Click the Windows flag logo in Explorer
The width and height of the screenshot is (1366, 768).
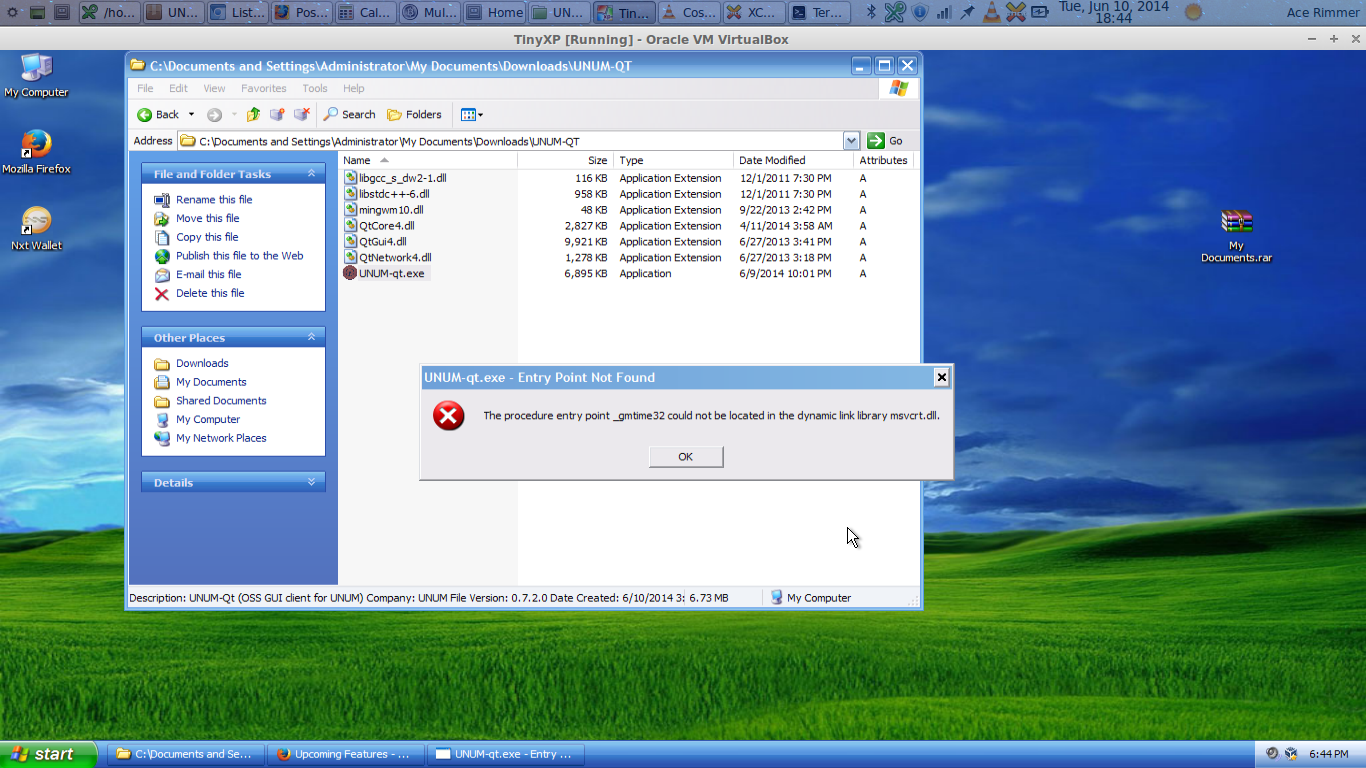[x=898, y=88]
